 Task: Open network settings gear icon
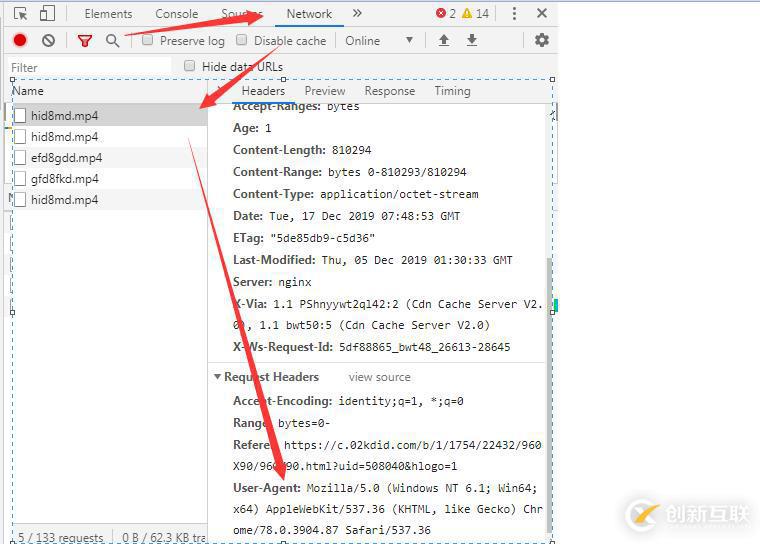pyautogui.click(x=541, y=40)
